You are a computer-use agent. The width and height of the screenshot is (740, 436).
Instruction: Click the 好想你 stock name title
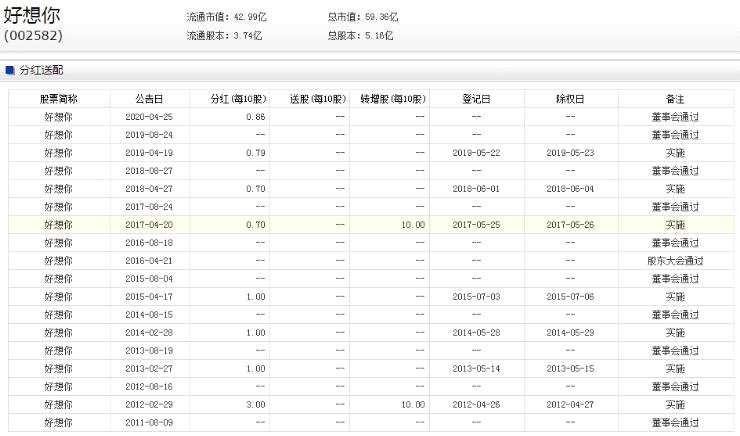(32, 15)
